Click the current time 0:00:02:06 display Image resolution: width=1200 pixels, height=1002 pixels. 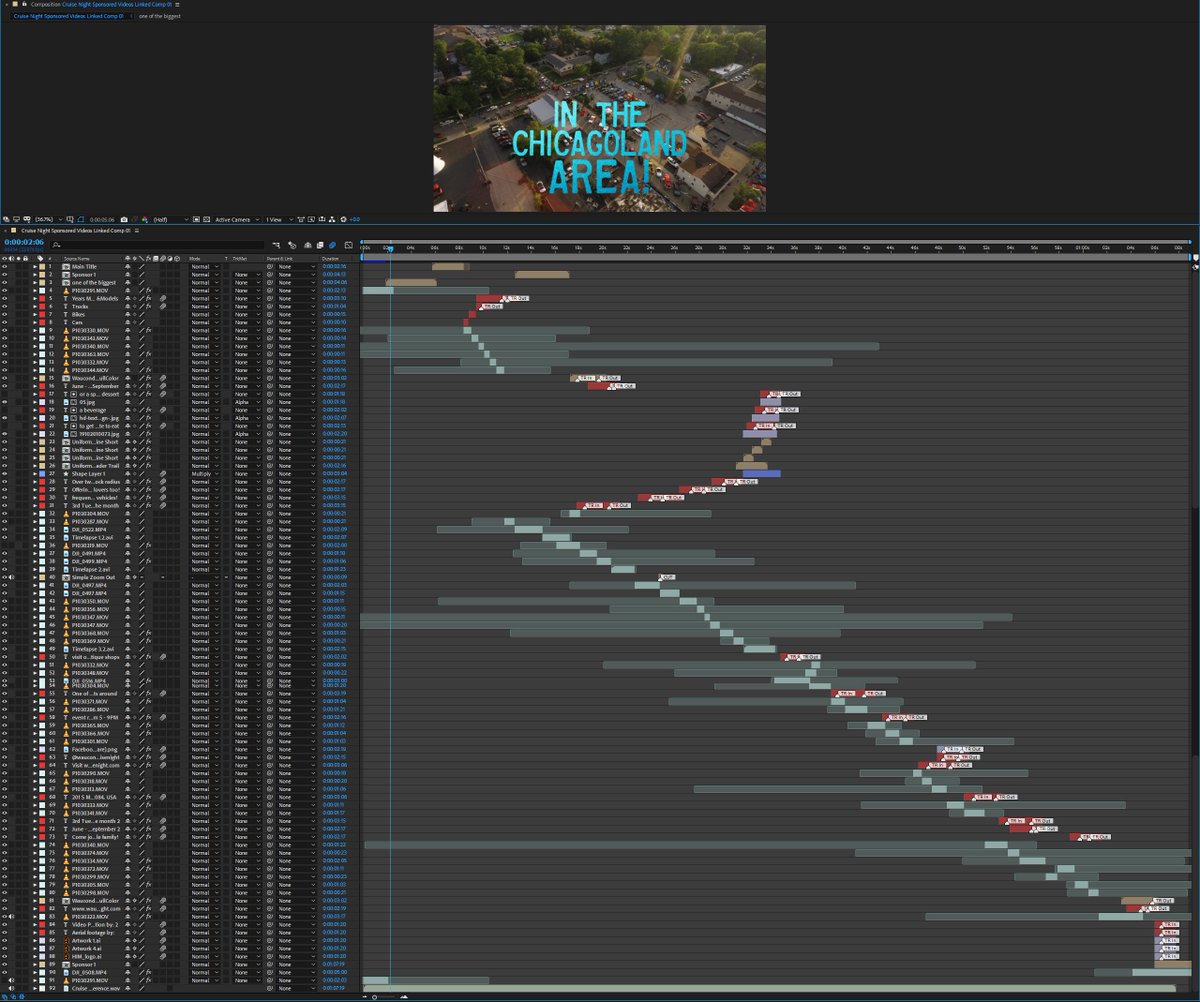pos(24,242)
